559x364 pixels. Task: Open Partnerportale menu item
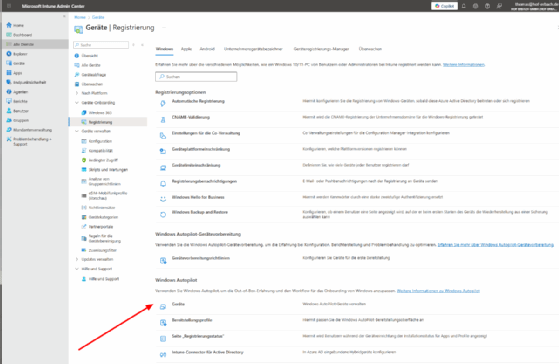101,227
